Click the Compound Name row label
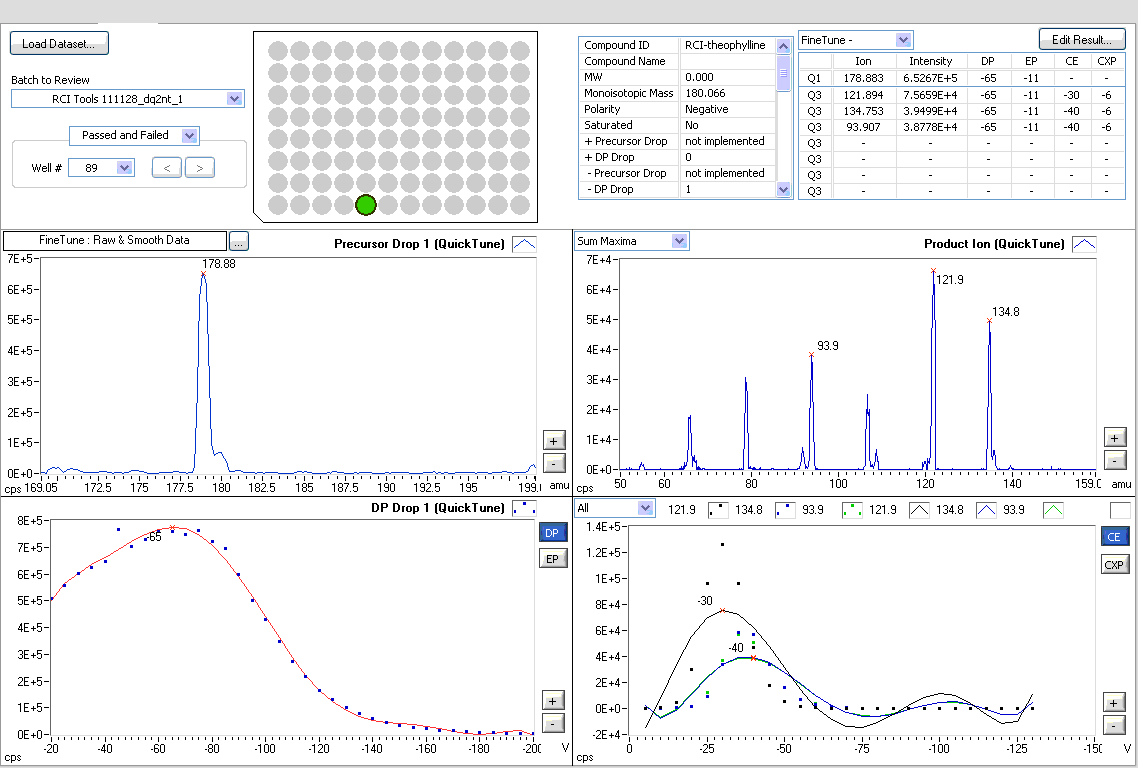The image size is (1138, 768). click(629, 61)
